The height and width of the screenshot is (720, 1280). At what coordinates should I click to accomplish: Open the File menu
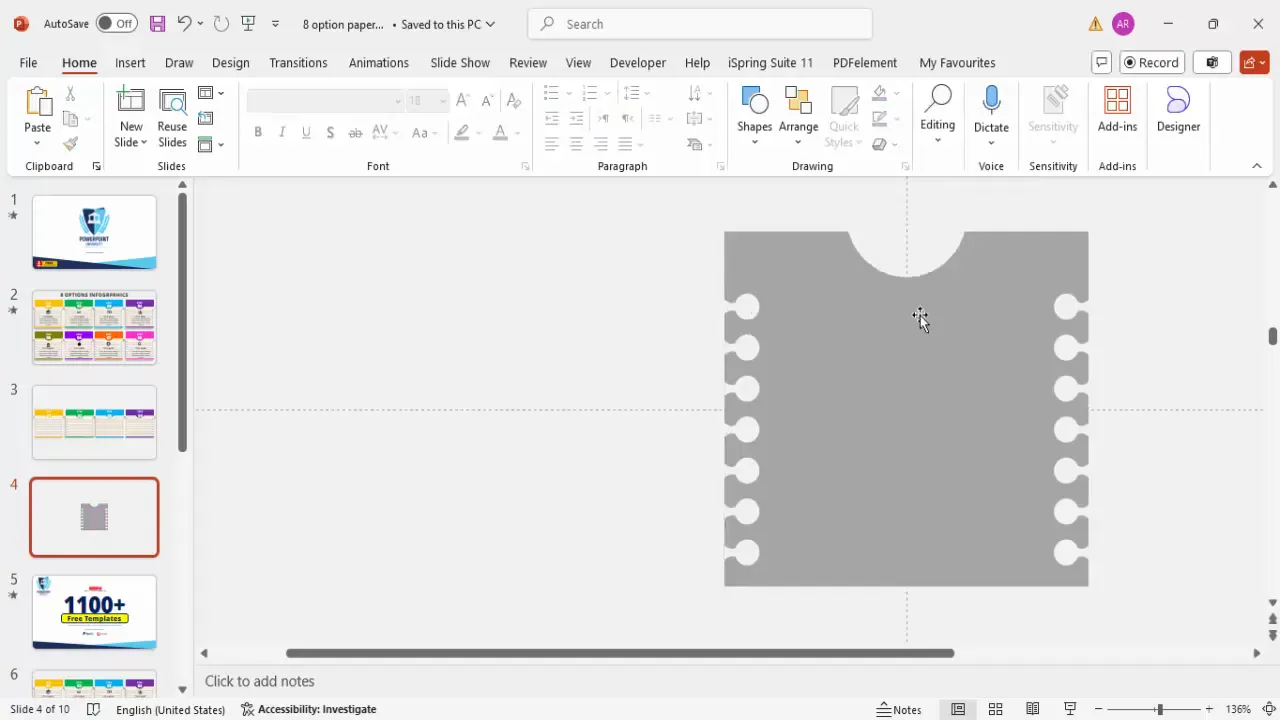click(x=28, y=62)
